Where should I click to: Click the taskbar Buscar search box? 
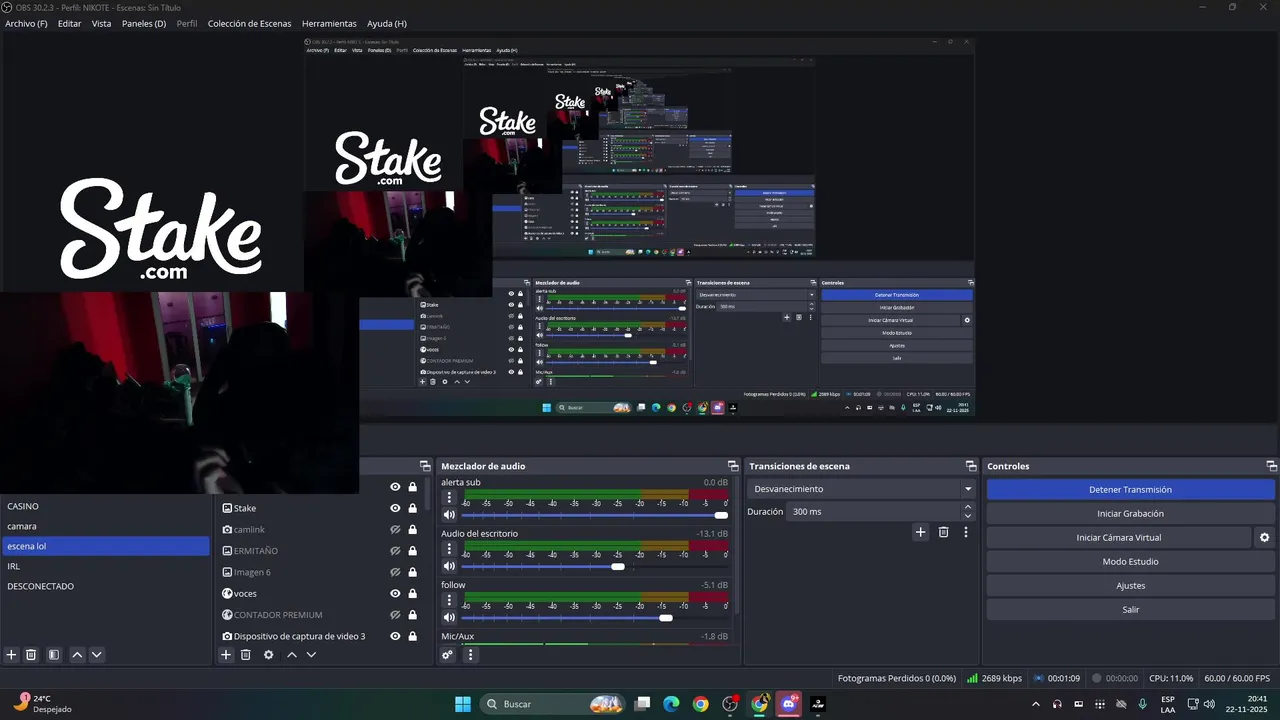coord(553,704)
